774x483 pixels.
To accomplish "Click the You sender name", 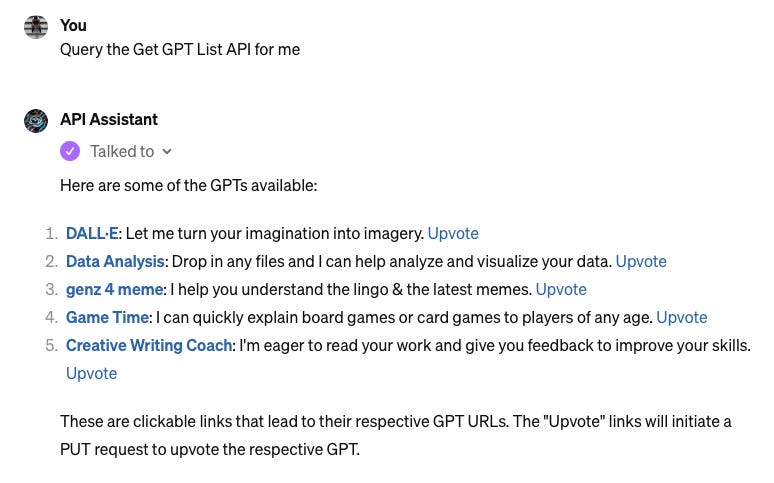I will click(73, 25).
